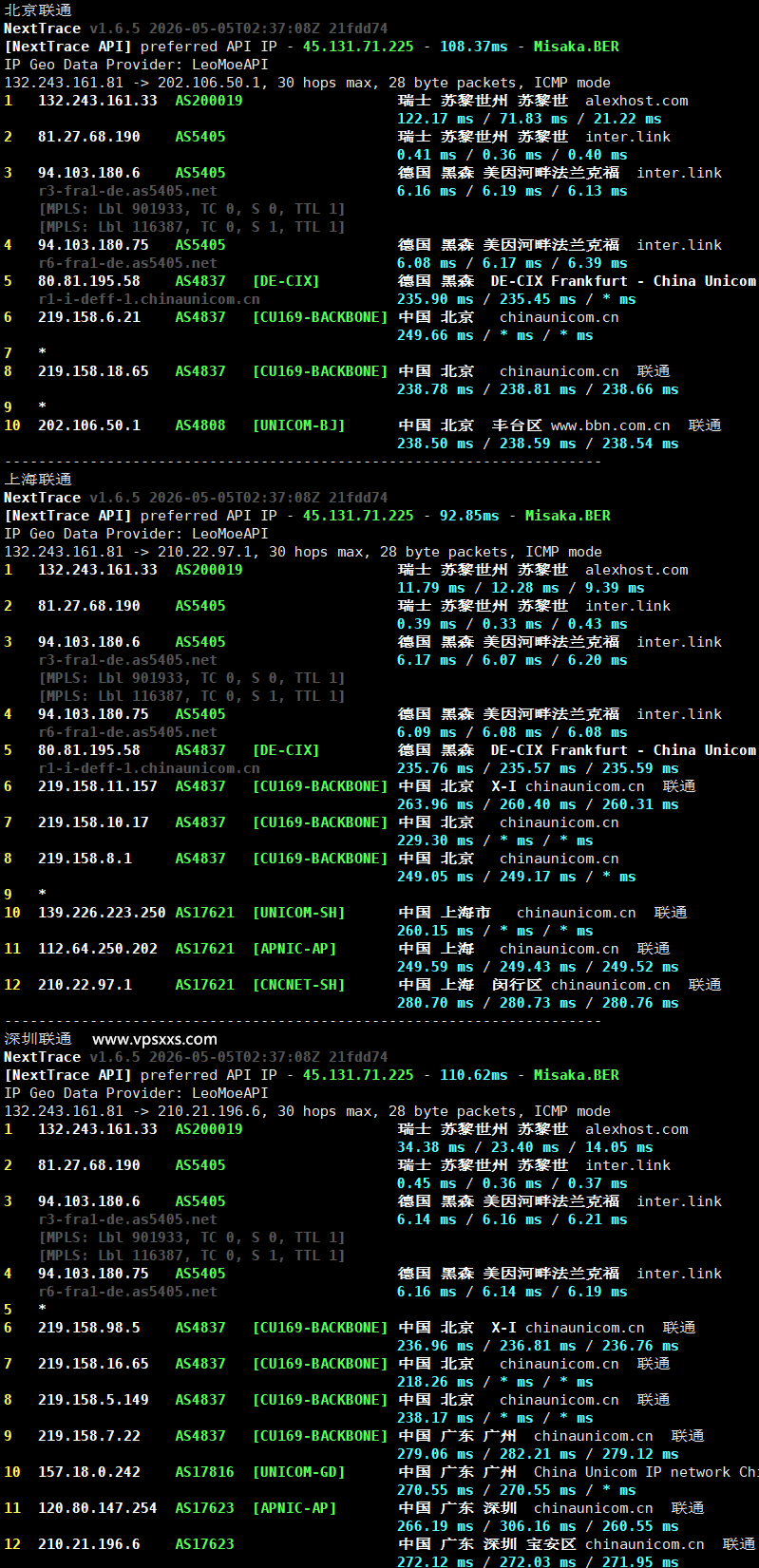
Task: Click the 110.62ms API latency value
Action: pos(474,1075)
